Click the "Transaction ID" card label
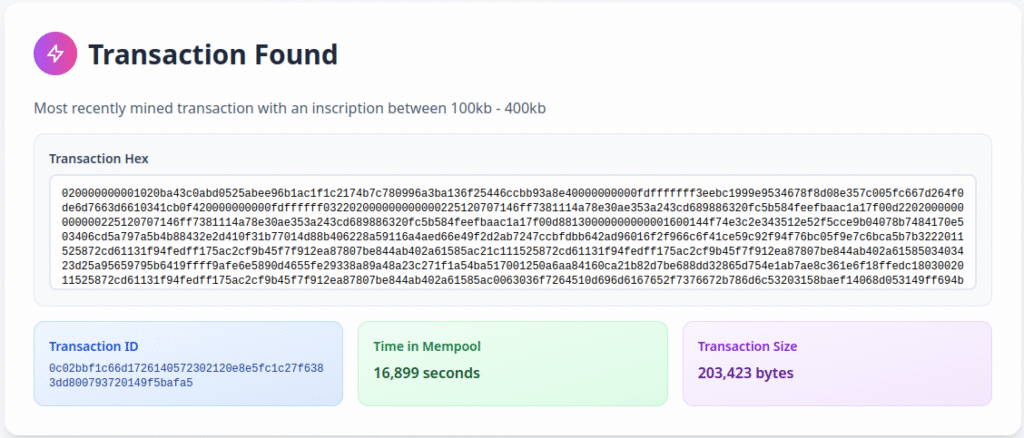This screenshot has width=1024, height=438. [93, 347]
